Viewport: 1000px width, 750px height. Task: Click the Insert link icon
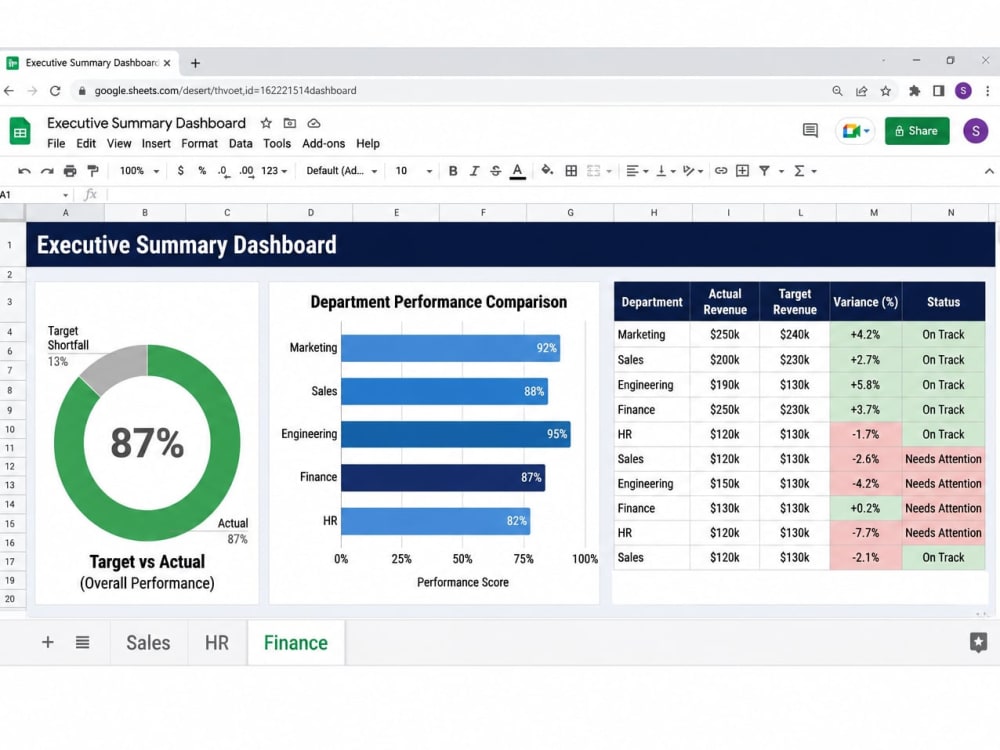pos(721,171)
